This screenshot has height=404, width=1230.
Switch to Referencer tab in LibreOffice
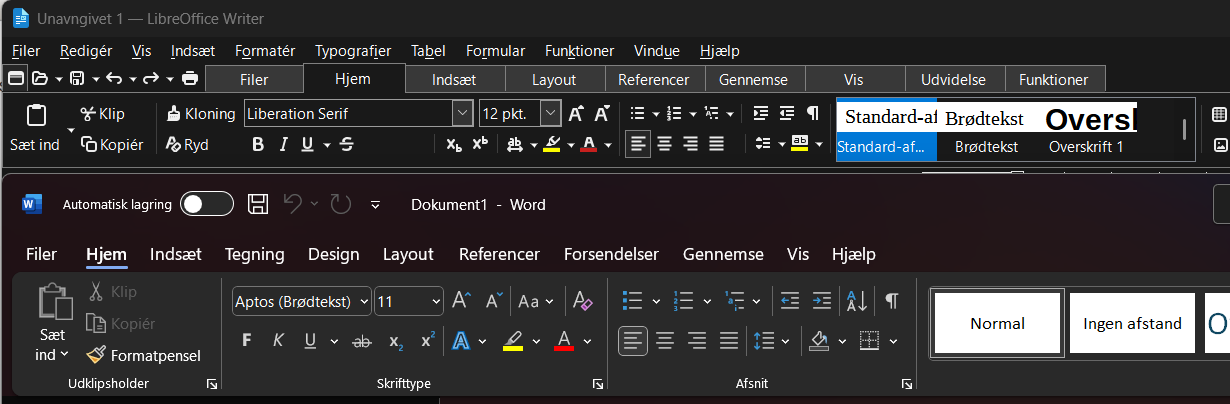click(x=654, y=79)
